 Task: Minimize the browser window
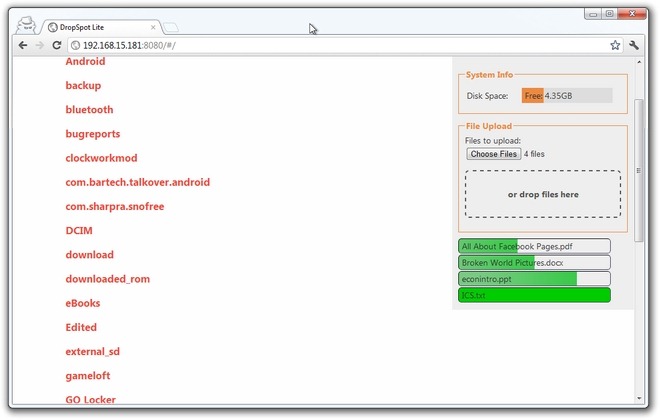pyautogui.click(x=593, y=14)
